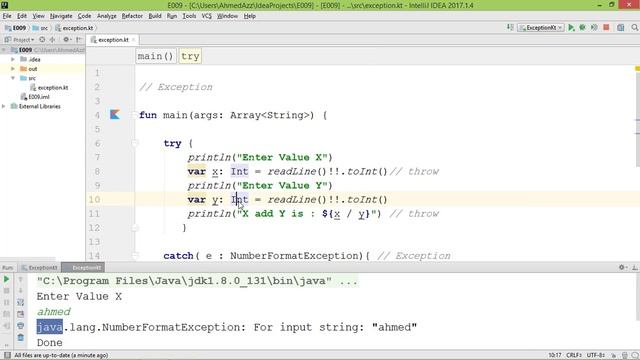This screenshot has height=360, width=640.
Task: Click the make project arrow icon
Action: point(510,27)
